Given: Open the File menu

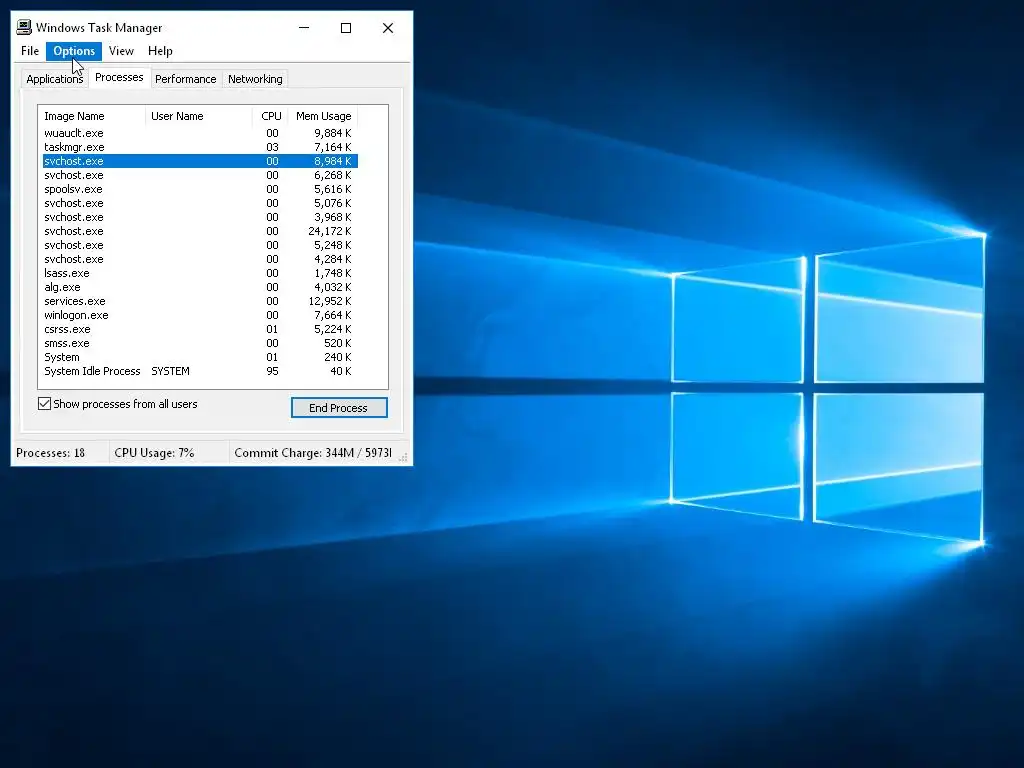Looking at the screenshot, I should tap(29, 51).
